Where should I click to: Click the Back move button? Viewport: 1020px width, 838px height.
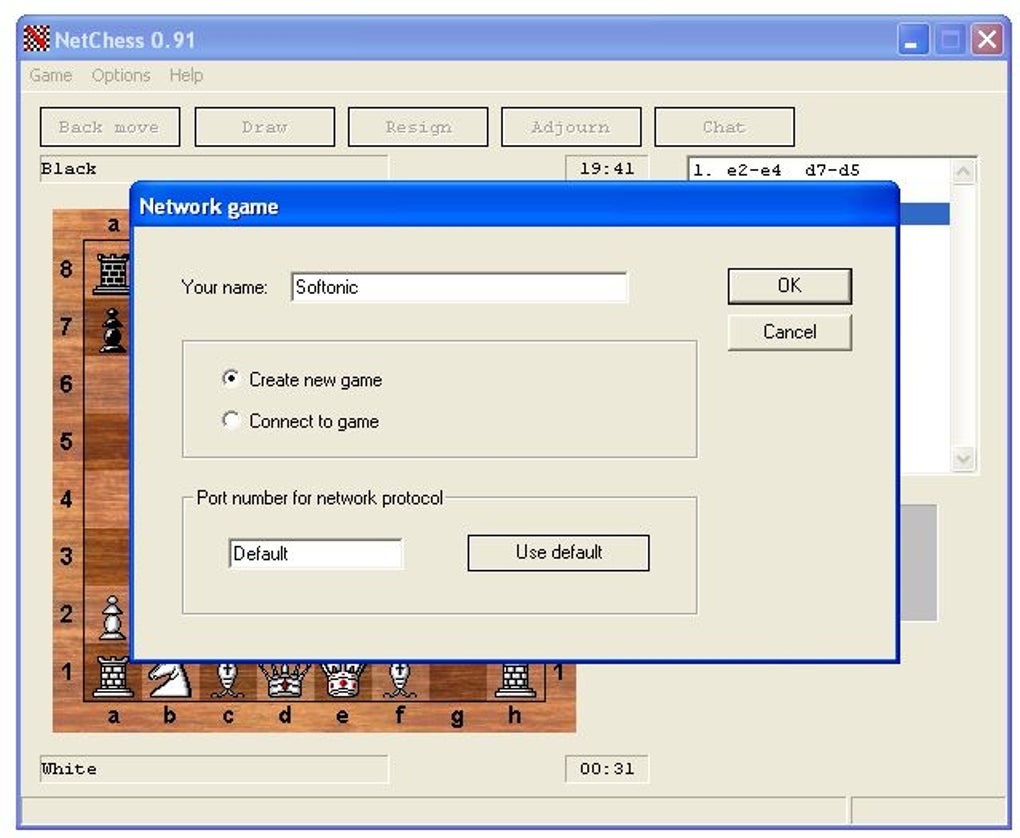(109, 127)
